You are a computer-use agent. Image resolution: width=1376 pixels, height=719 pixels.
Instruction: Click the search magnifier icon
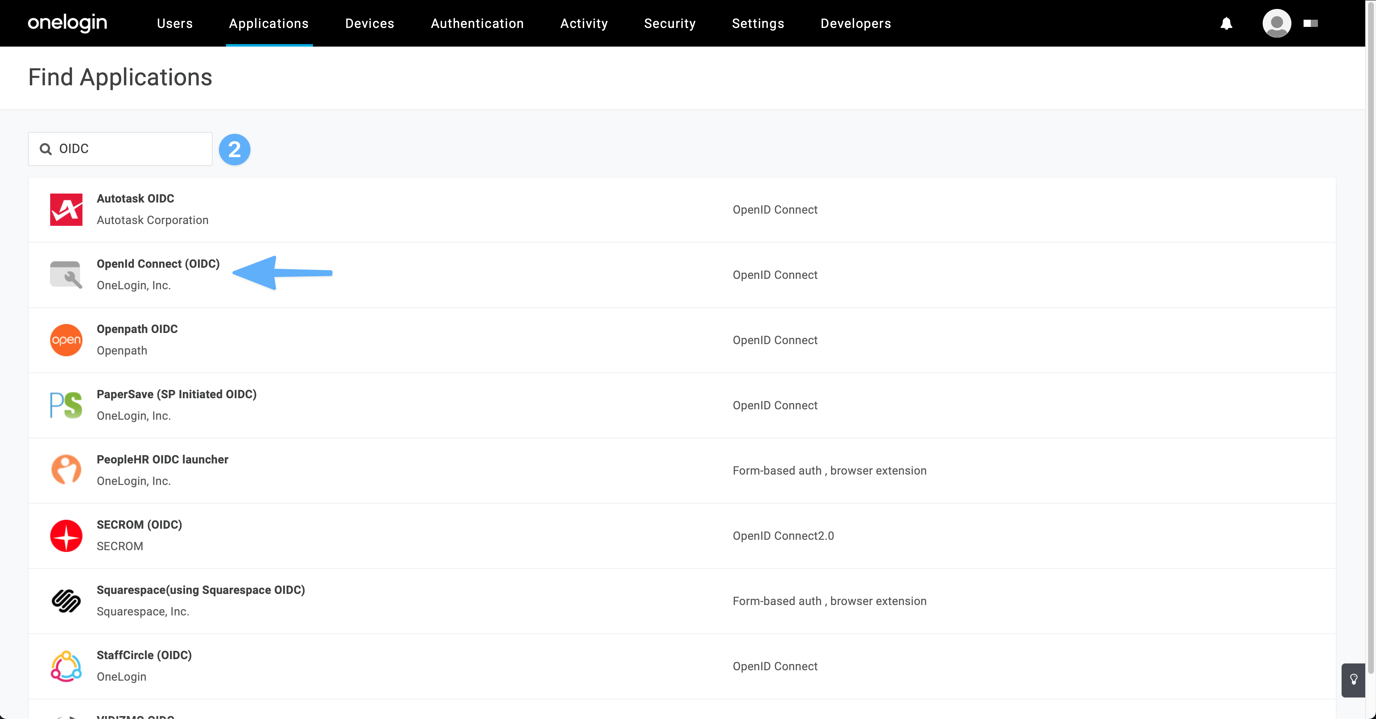[45, 149]
